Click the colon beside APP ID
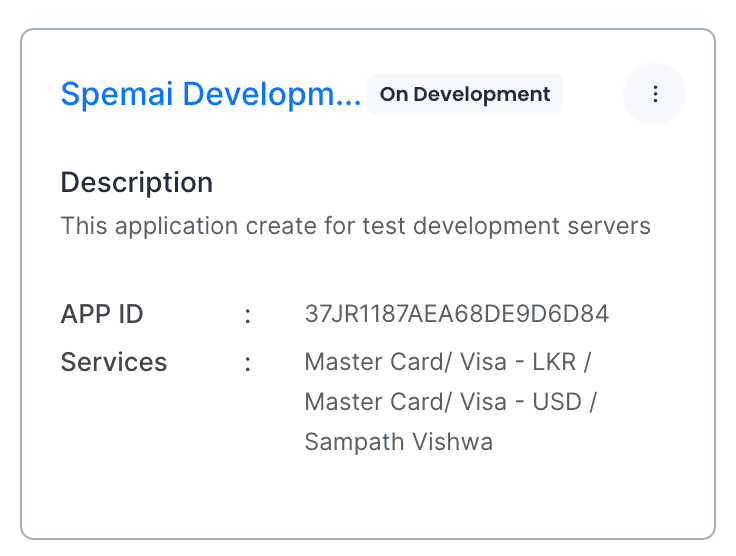Image resolution: width=736 pixels, height=556 pixels. coord(247,314)
